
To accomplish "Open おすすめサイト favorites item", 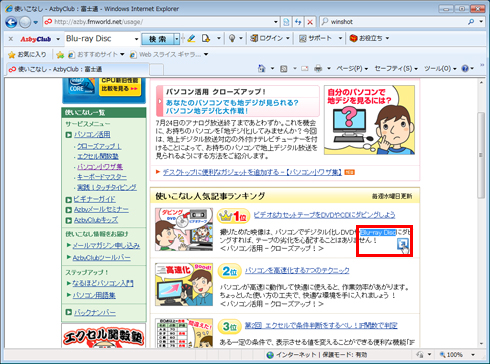I will (x=96, y=54).
